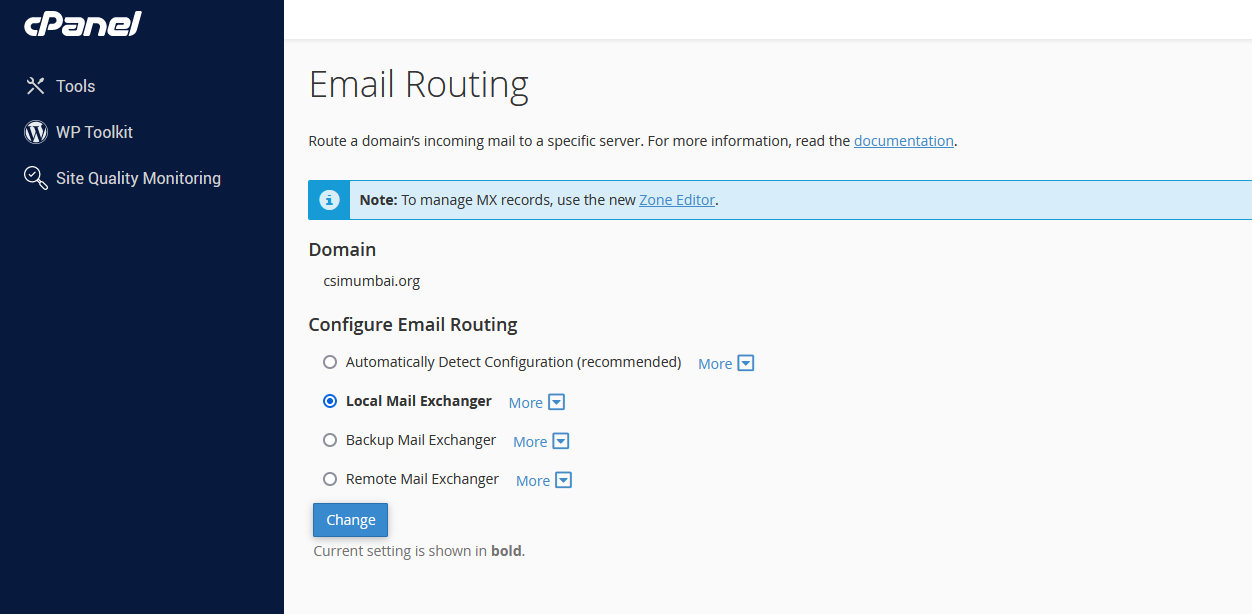
Task: Select the Local Mail Exchanger option
Action: click(x=330, y=401)
